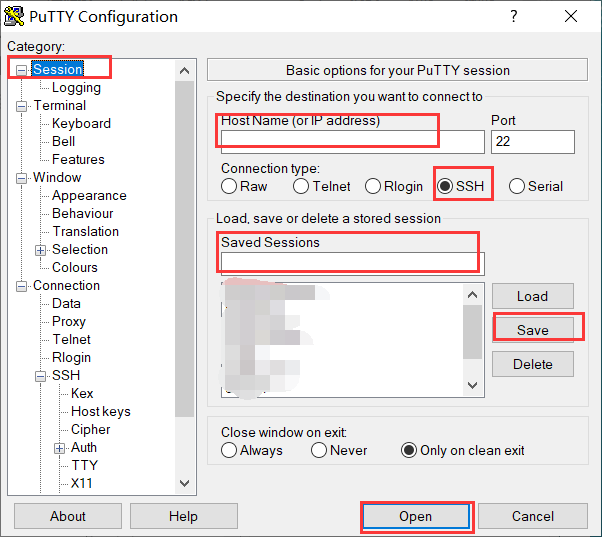This screenshot has height=537, width=602.
Task: Click the PuTTY title bar icon
Action: [x=14, y=17]
